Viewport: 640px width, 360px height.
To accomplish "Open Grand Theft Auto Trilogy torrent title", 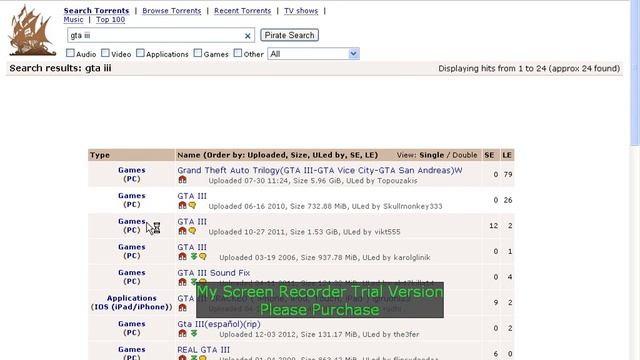I will (320, 170).
